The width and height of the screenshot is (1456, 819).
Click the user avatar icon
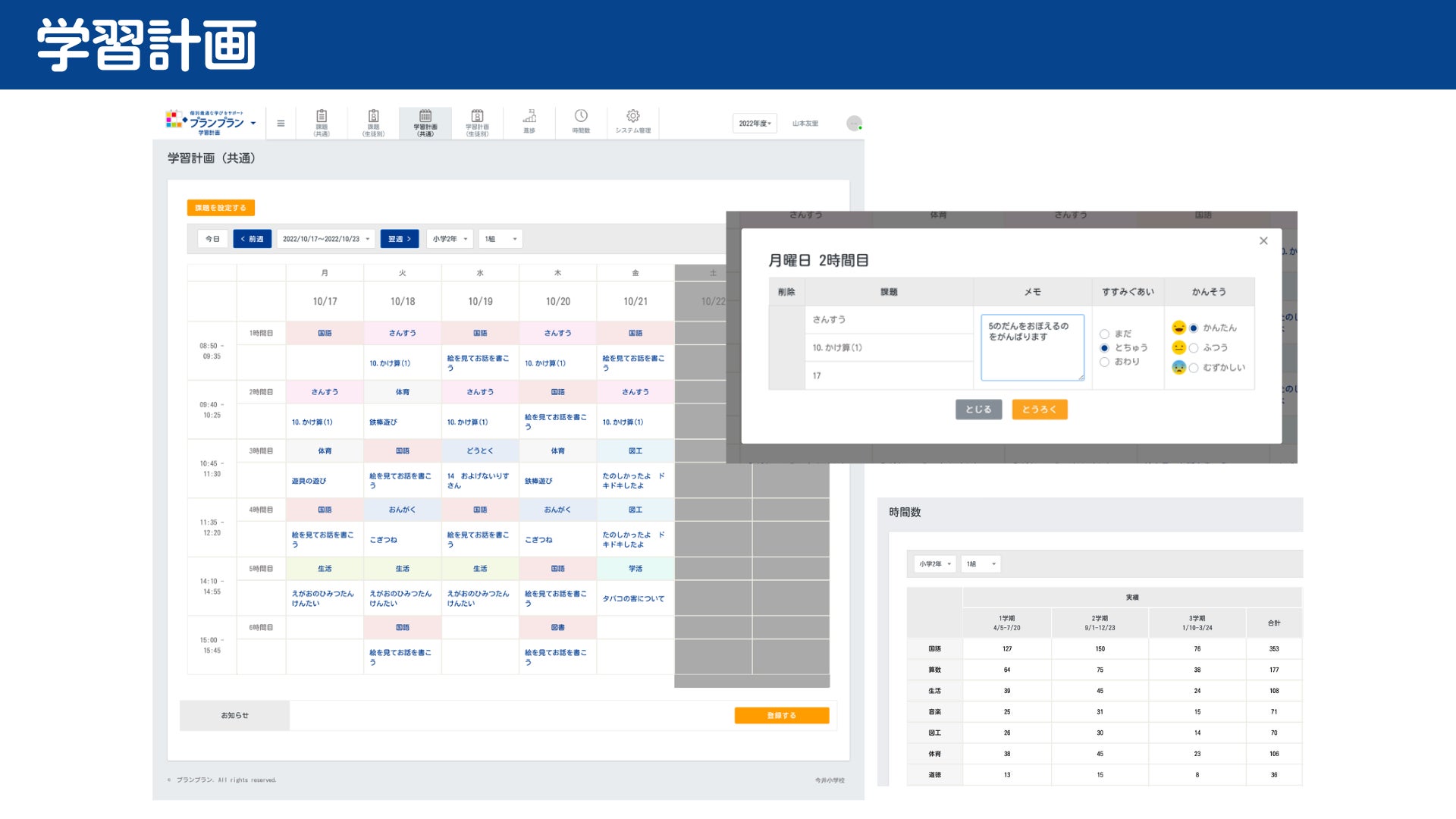pos(854,123)
